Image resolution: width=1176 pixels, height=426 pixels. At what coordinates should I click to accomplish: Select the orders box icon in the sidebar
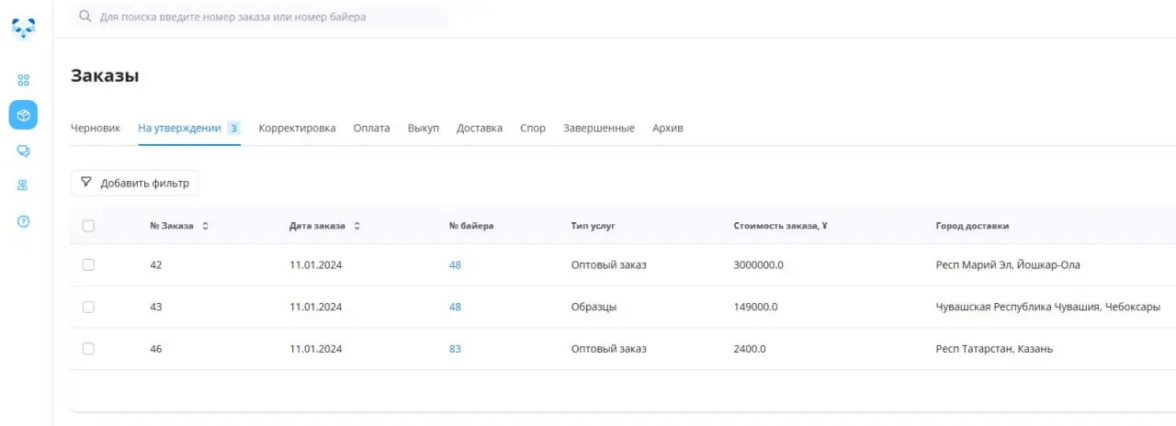click(x=24, y=115)
